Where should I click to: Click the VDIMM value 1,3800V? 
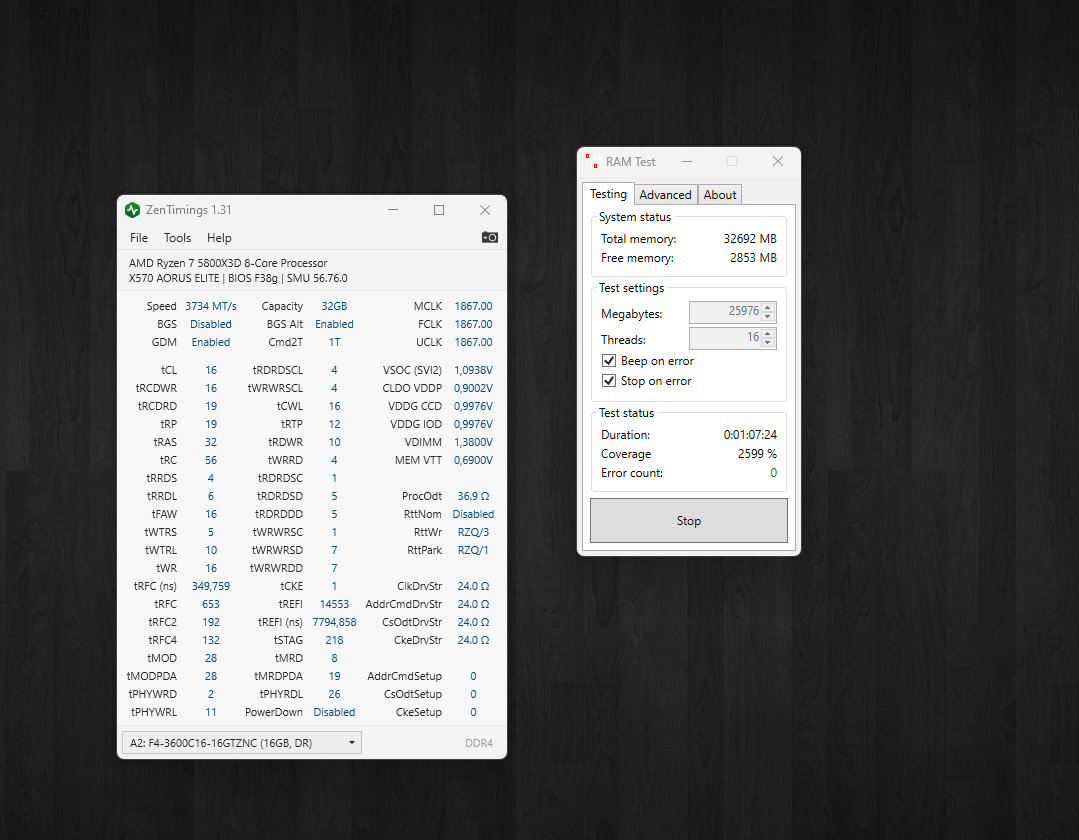[x=473, y=442]
